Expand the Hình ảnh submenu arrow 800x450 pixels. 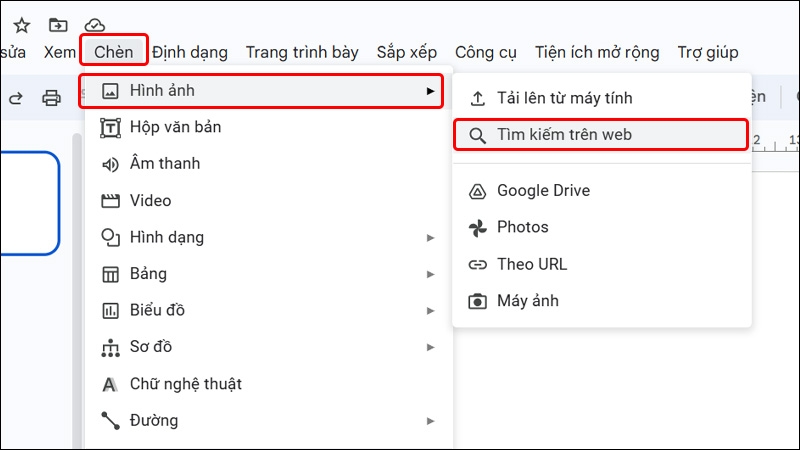click(x=431, y=91)
